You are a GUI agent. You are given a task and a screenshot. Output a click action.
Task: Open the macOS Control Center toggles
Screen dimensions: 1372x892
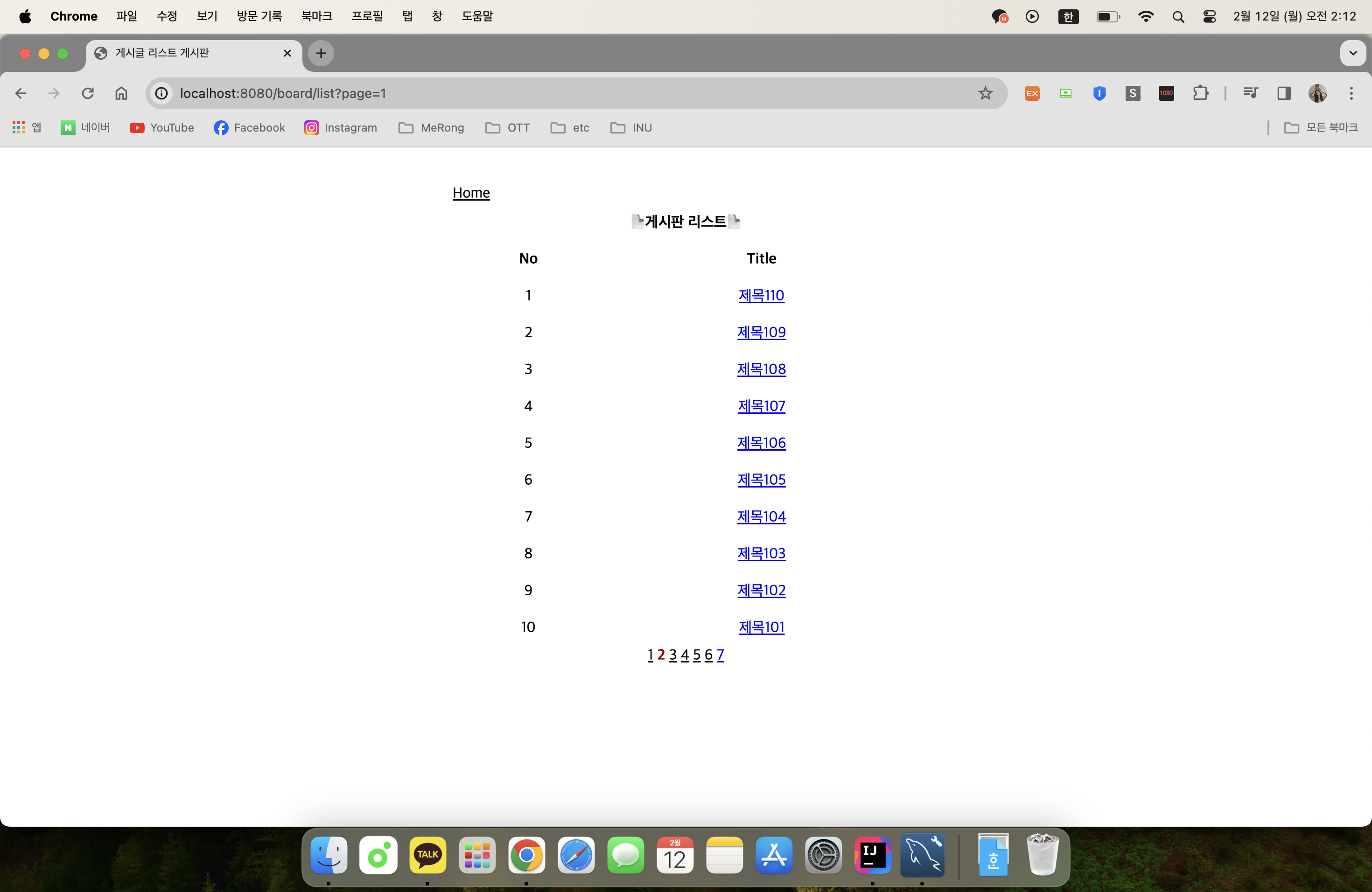1210,17
